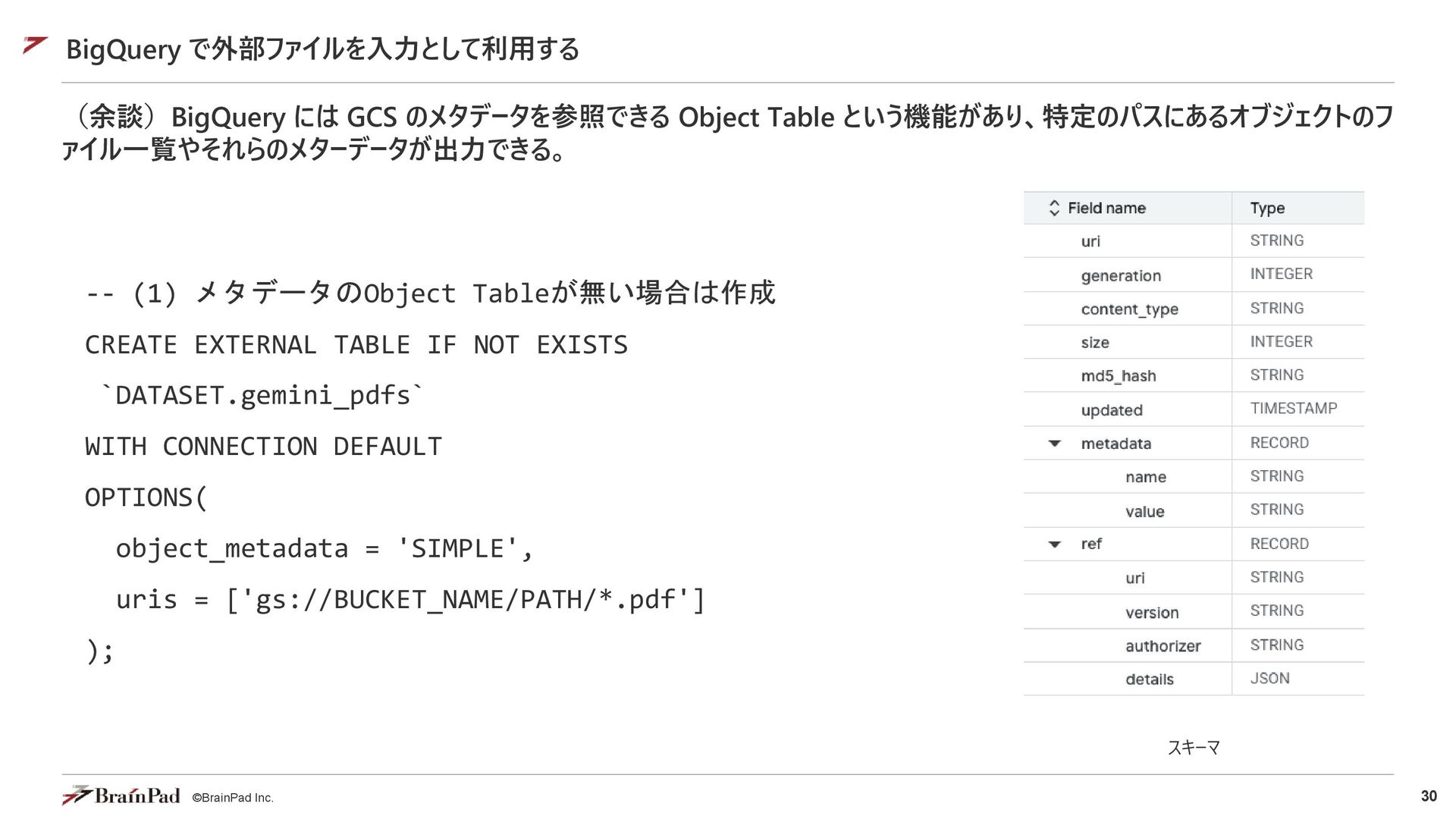Click the （余談）description paragraph
The image size is (1456, 819).
click(728, 133)
